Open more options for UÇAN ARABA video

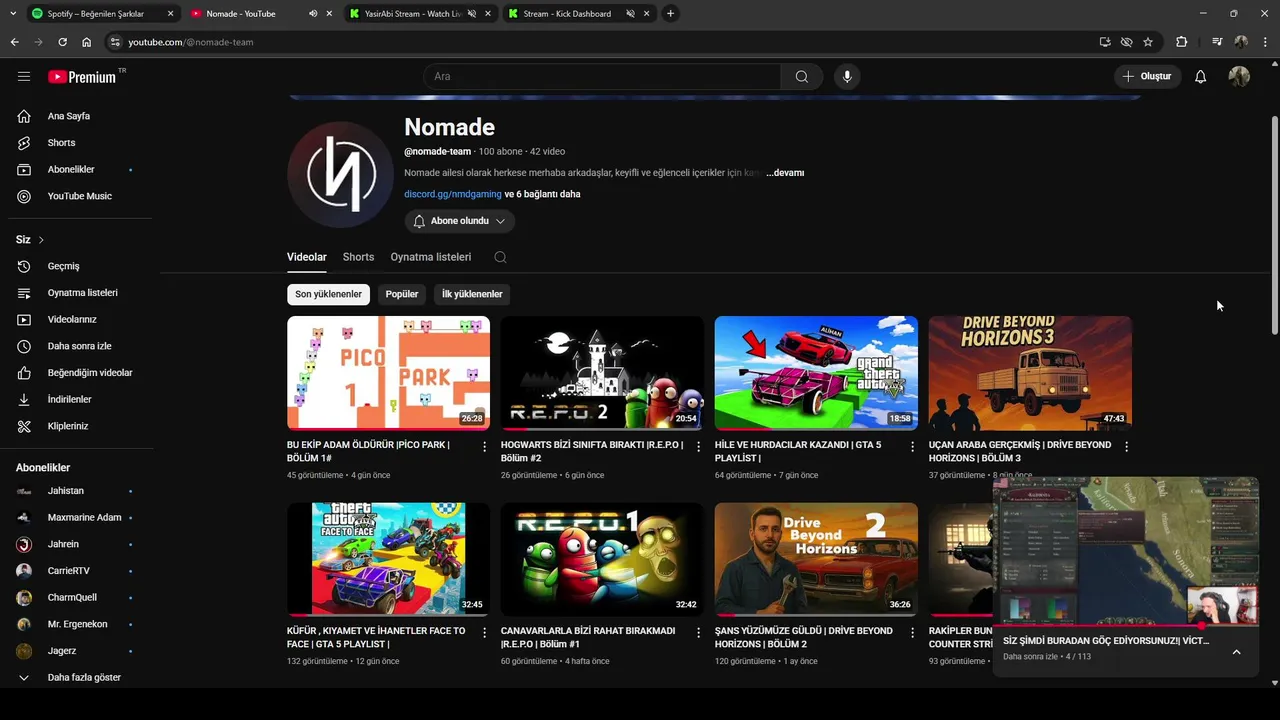pyautogui.click(x=1126, y=447)
